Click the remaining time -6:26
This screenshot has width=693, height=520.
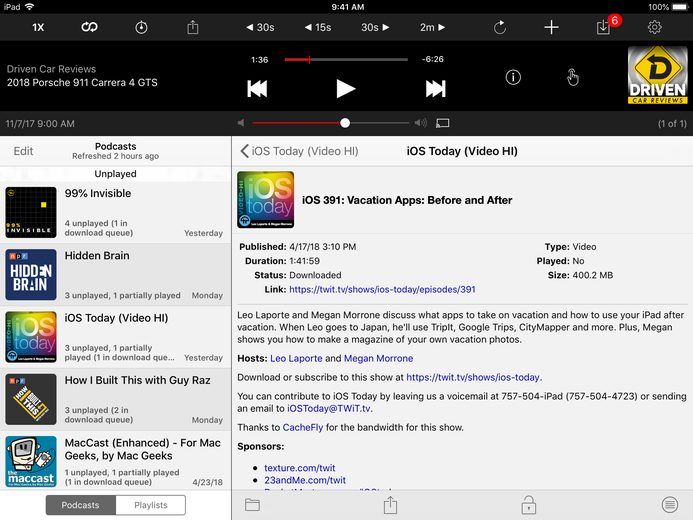coord(432,59)
